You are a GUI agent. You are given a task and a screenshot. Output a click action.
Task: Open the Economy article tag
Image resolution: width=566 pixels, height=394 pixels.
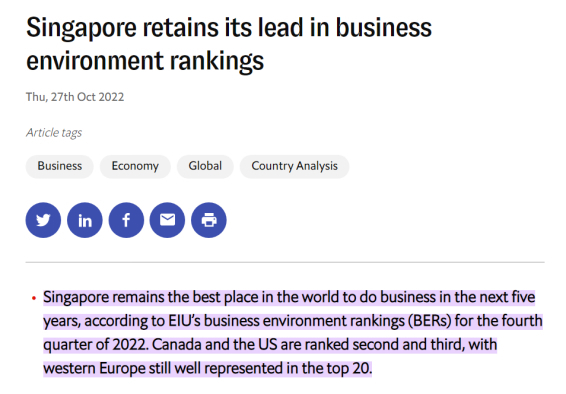(x=135, y=166)
